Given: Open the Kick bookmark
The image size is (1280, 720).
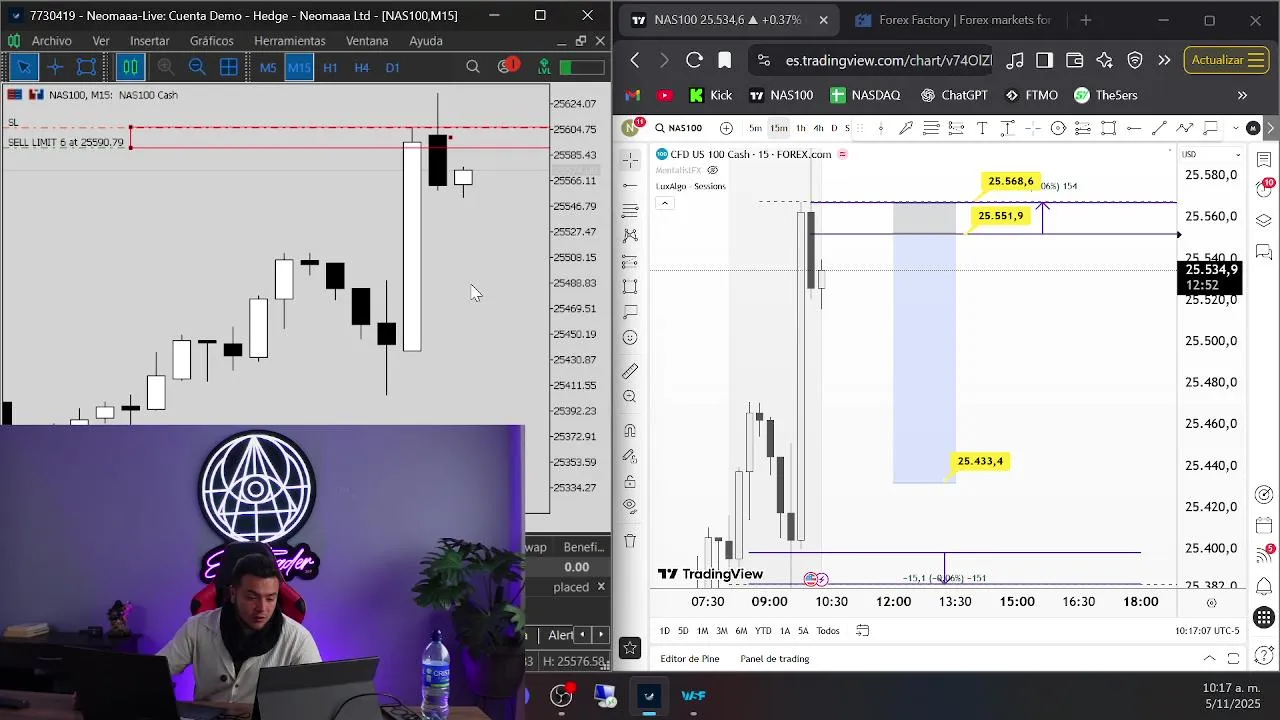Looking at the screenshot, I should (711, 95).
